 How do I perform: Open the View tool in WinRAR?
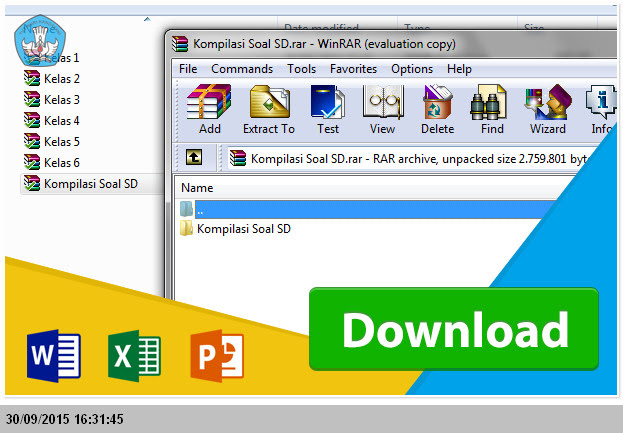point(383,102)
